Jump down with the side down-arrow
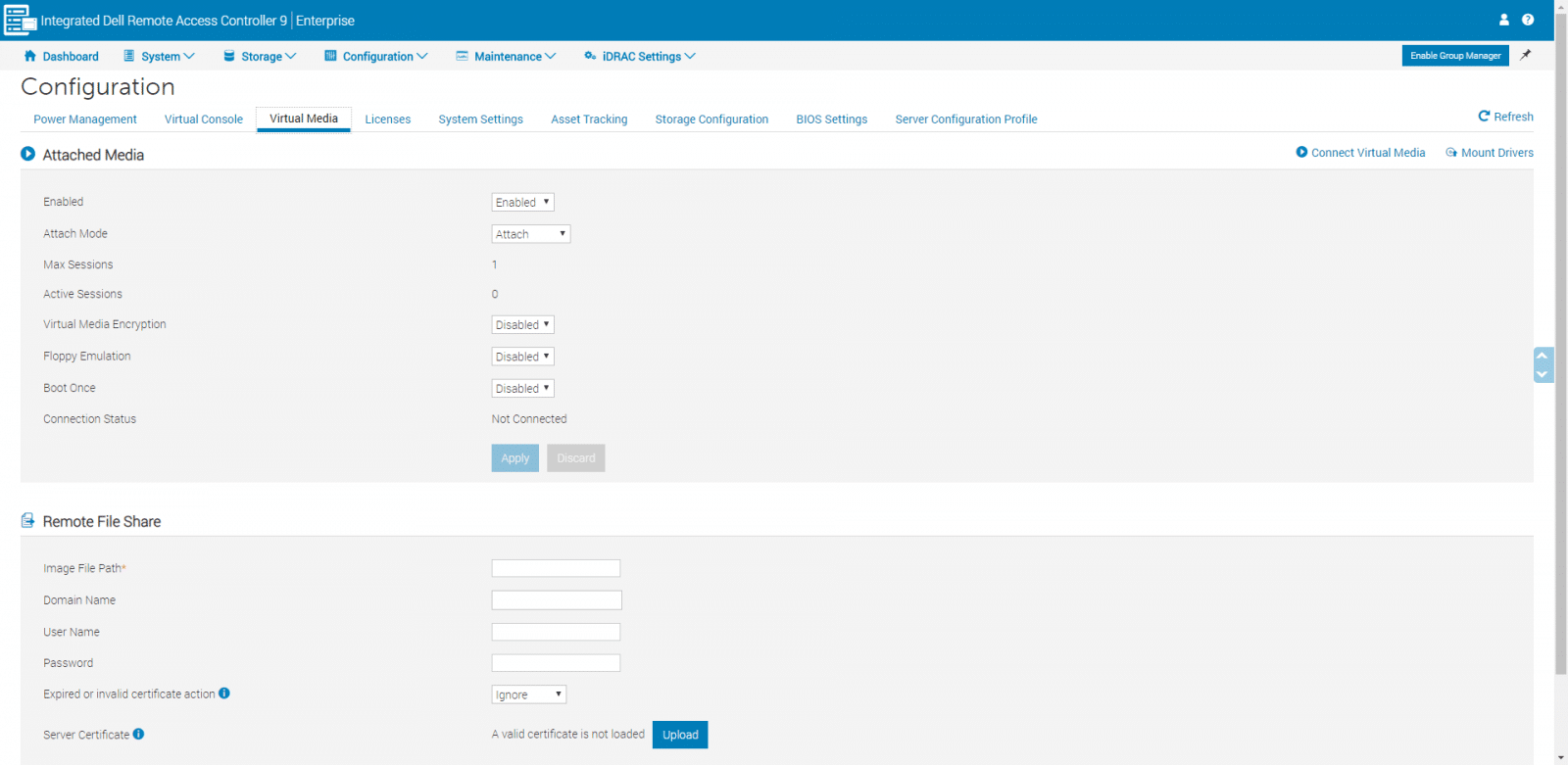Image resolution: width=1568 pixels, height=765 pixels. pos(1543,374)
